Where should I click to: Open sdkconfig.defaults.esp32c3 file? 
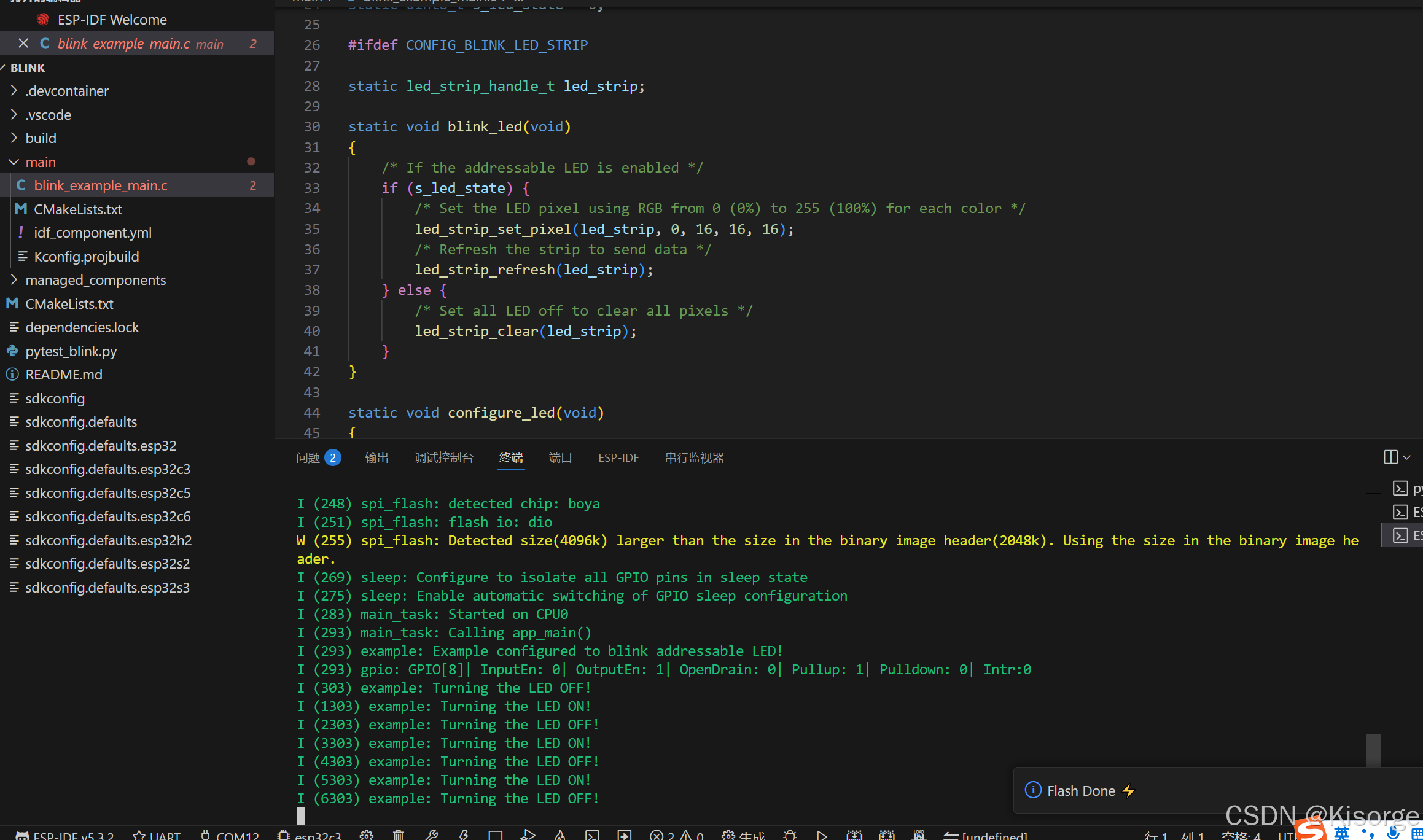107,469
